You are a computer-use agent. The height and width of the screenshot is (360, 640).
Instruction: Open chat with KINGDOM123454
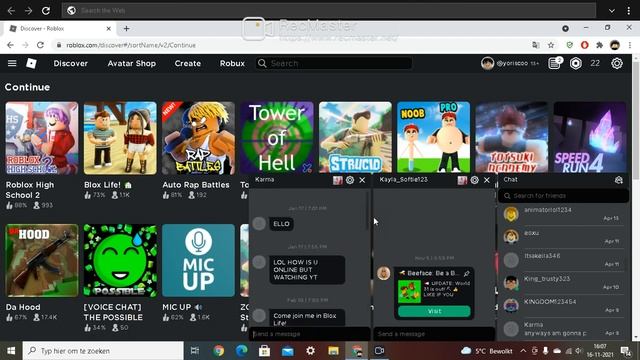point(563,306)
